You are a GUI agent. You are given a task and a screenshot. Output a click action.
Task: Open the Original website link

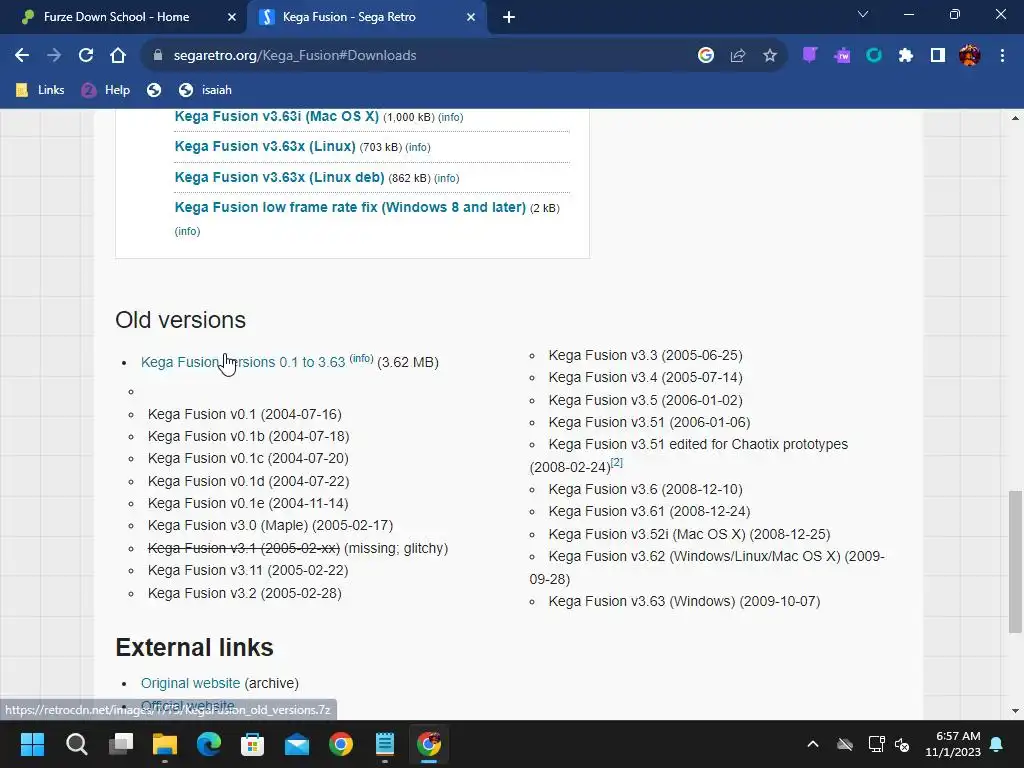pyautogui.click(x=191, y=683)
